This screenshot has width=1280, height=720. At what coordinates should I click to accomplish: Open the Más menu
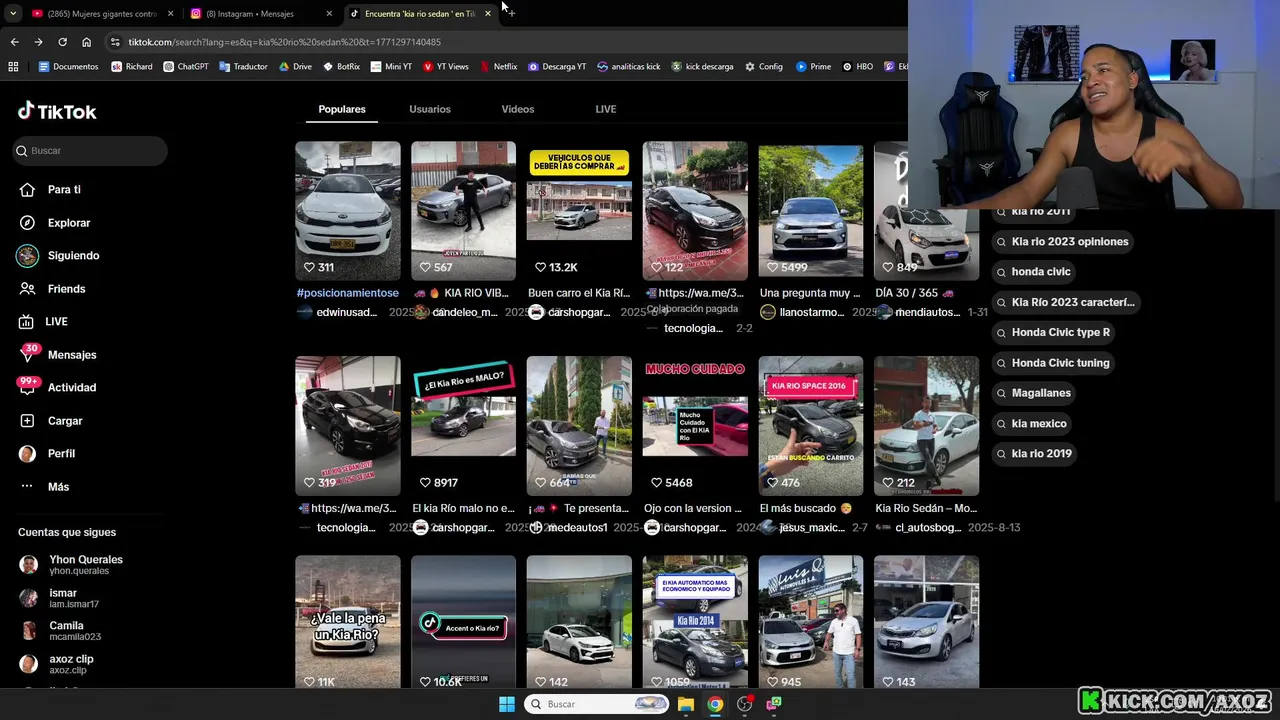click(x=58, y=487)
